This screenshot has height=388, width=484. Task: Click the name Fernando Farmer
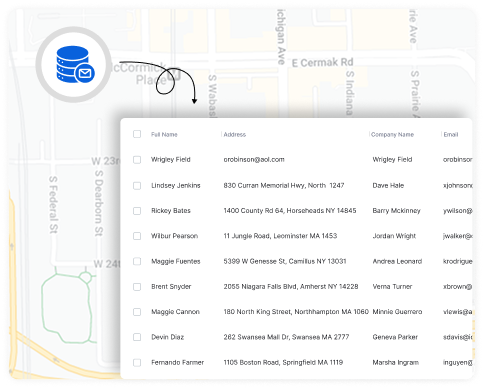(177, 362)
